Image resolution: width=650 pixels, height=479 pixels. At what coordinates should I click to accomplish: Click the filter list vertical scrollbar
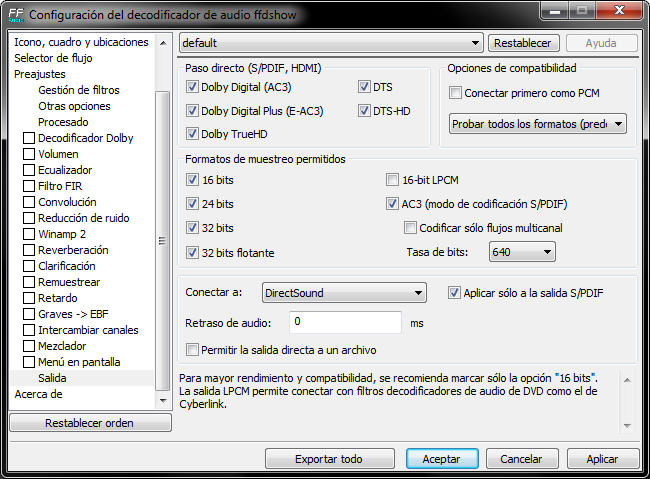[x=163, y=240]
